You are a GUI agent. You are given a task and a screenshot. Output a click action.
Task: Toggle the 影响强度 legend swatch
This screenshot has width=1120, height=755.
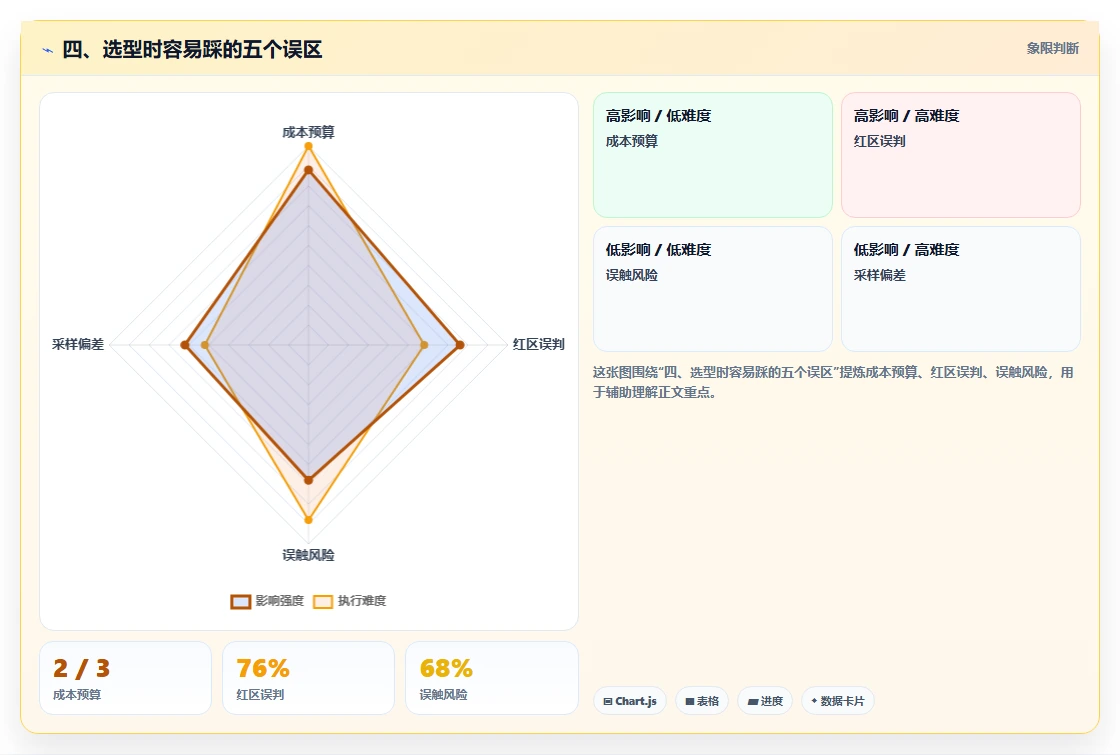pos(241,601)
